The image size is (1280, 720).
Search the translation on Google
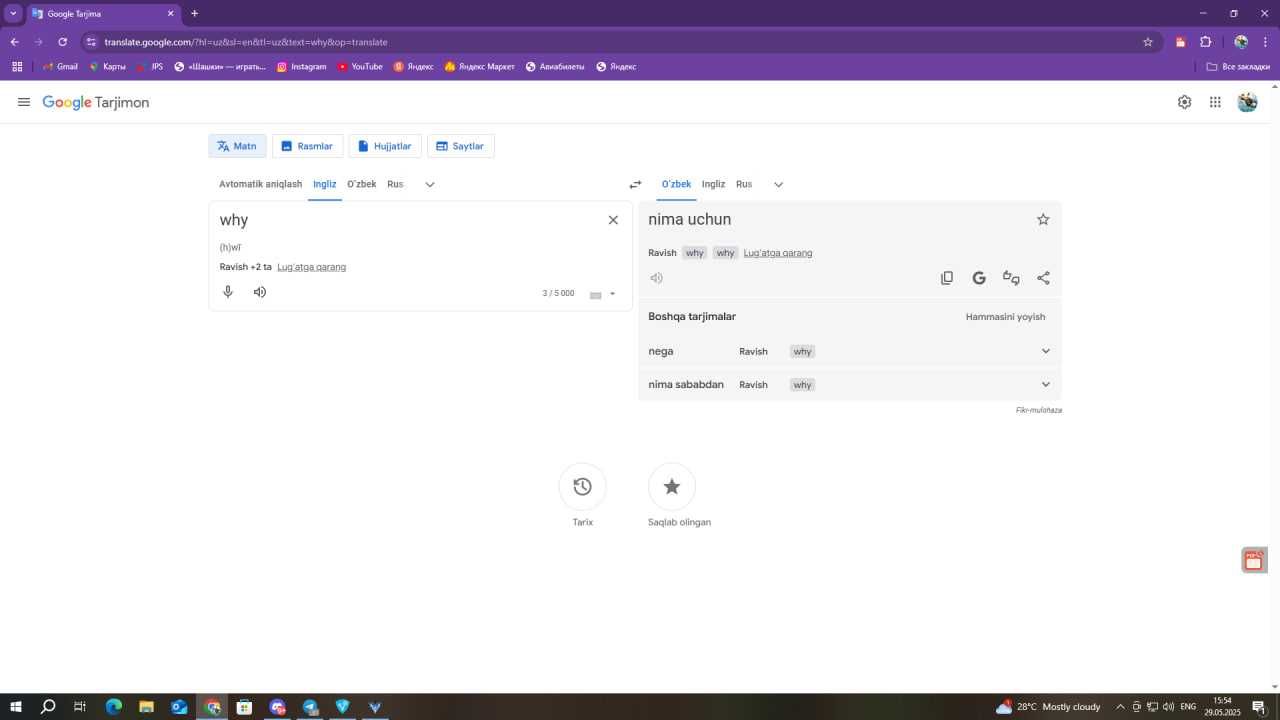coord(979,278)
